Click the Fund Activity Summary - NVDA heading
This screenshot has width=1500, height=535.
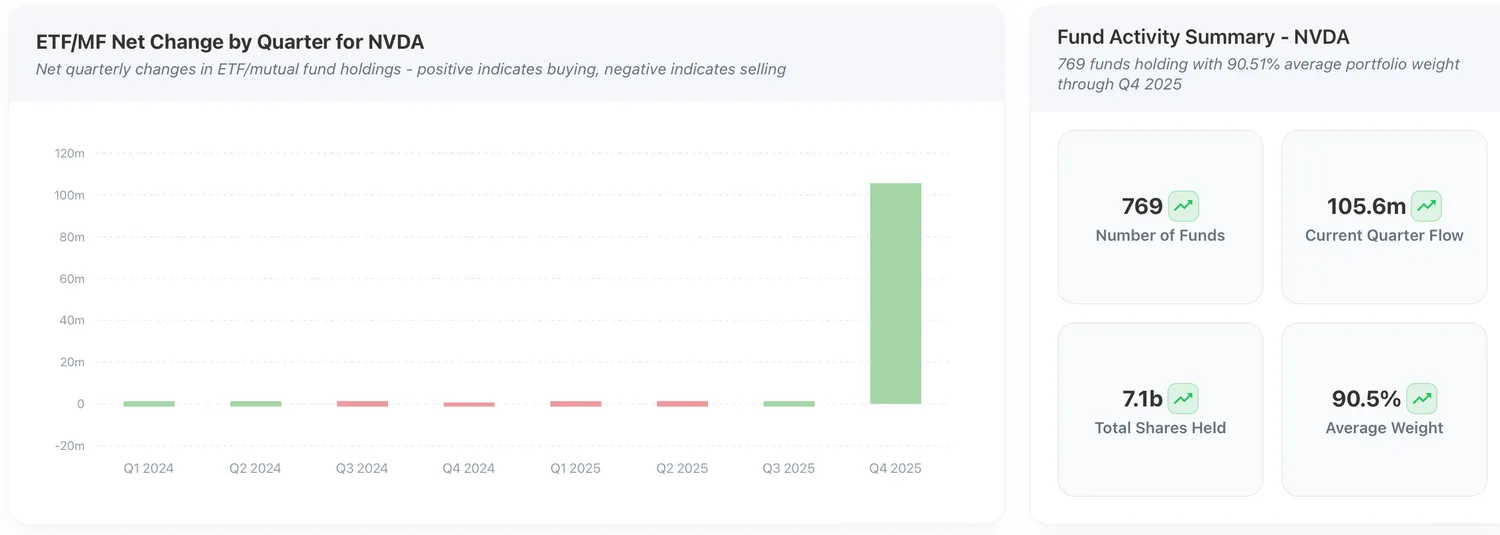(x=1203, y=37)
